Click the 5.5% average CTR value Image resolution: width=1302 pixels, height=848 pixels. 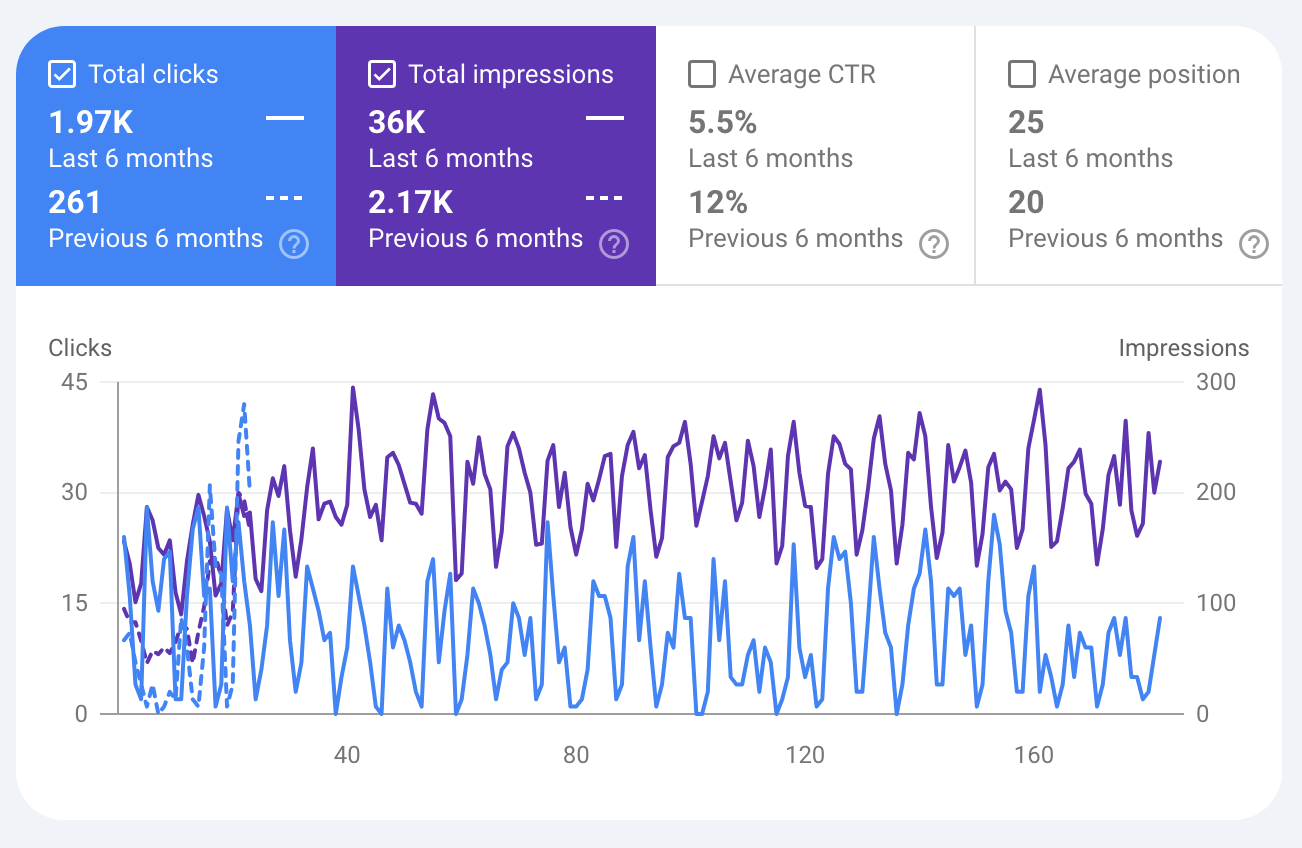[722, 123]
